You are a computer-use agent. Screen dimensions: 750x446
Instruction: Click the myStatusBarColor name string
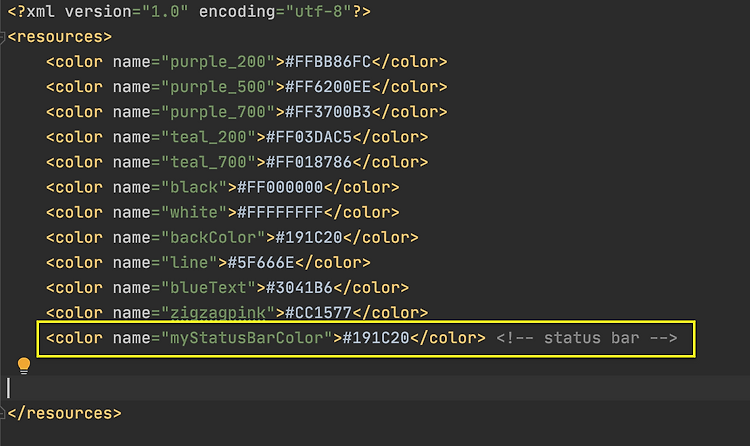(x=246, y=338)
